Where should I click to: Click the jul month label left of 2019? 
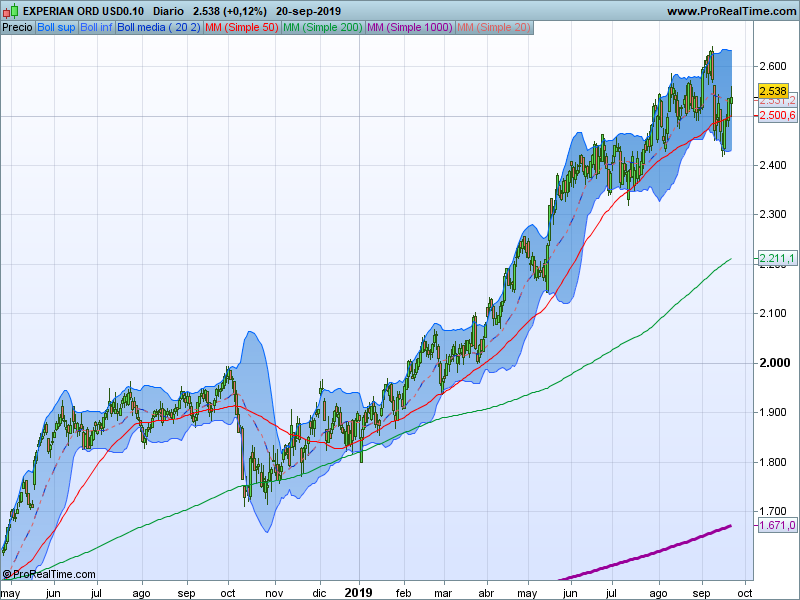coord(96,593)
